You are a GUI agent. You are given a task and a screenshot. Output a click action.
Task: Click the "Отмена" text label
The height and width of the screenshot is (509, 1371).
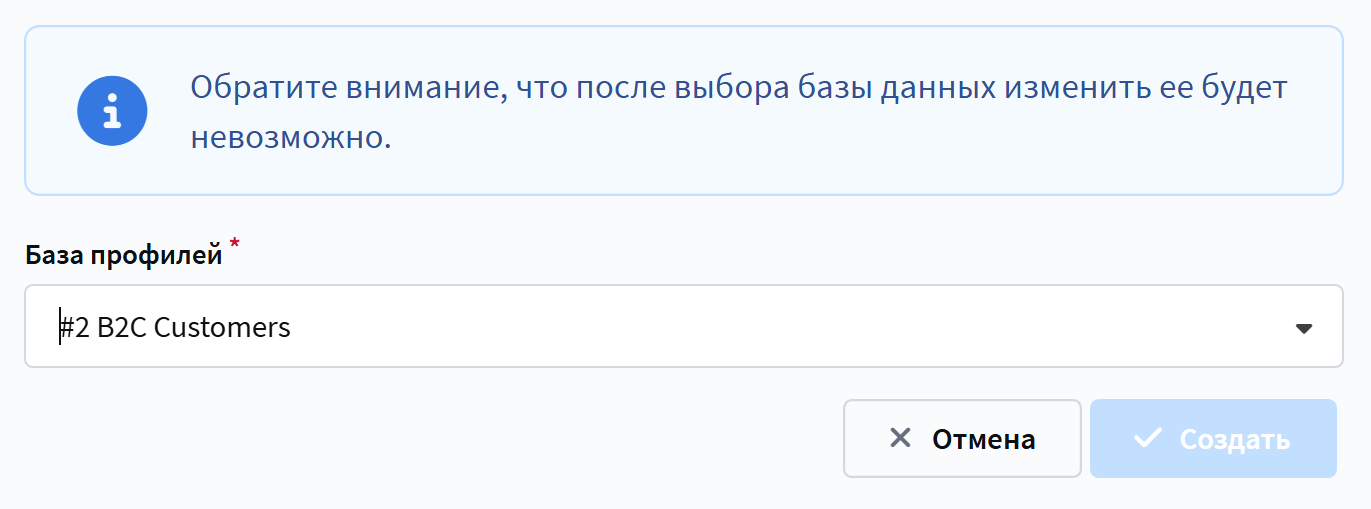[983, 439]
